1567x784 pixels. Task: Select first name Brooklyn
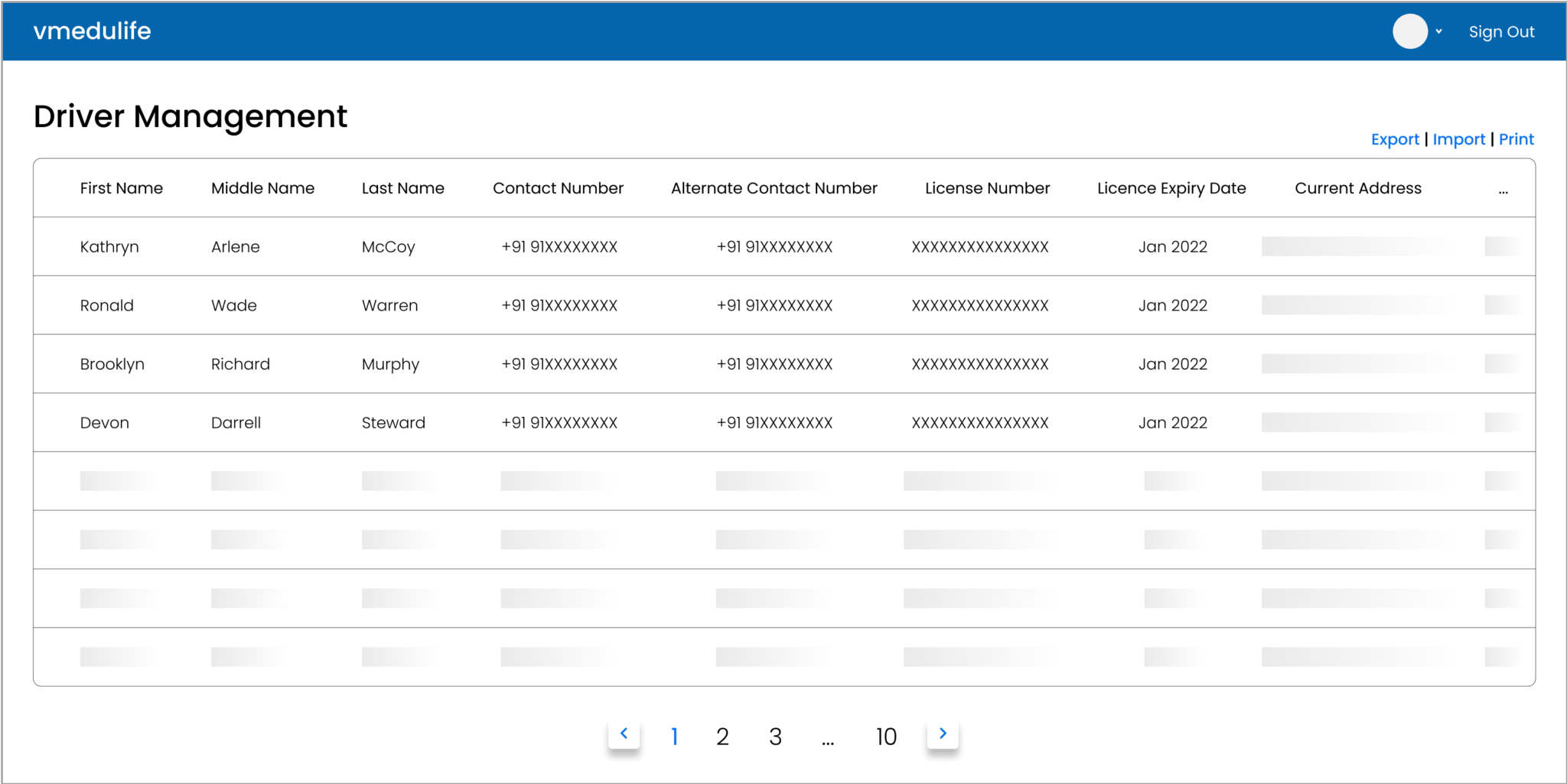tap(112, 364)
